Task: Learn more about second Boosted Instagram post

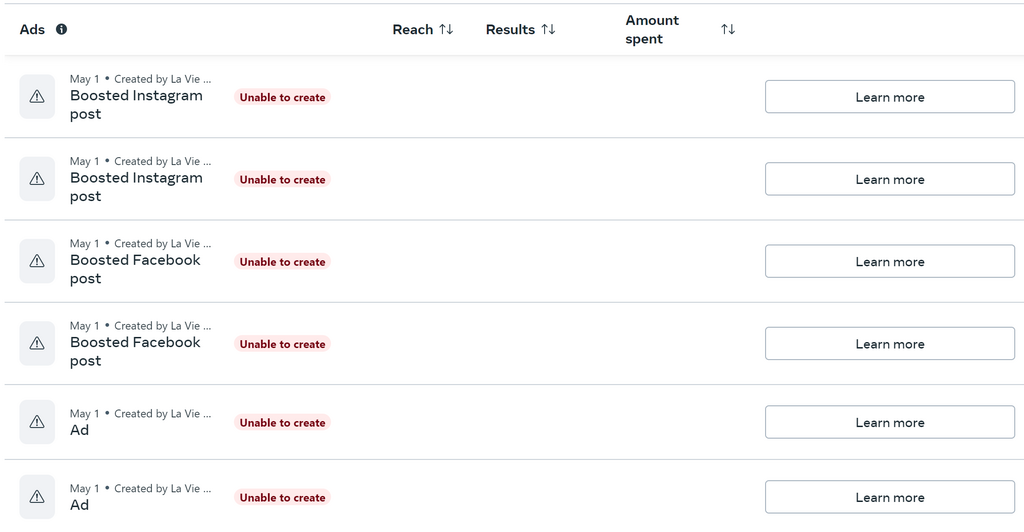Action: 889,179
